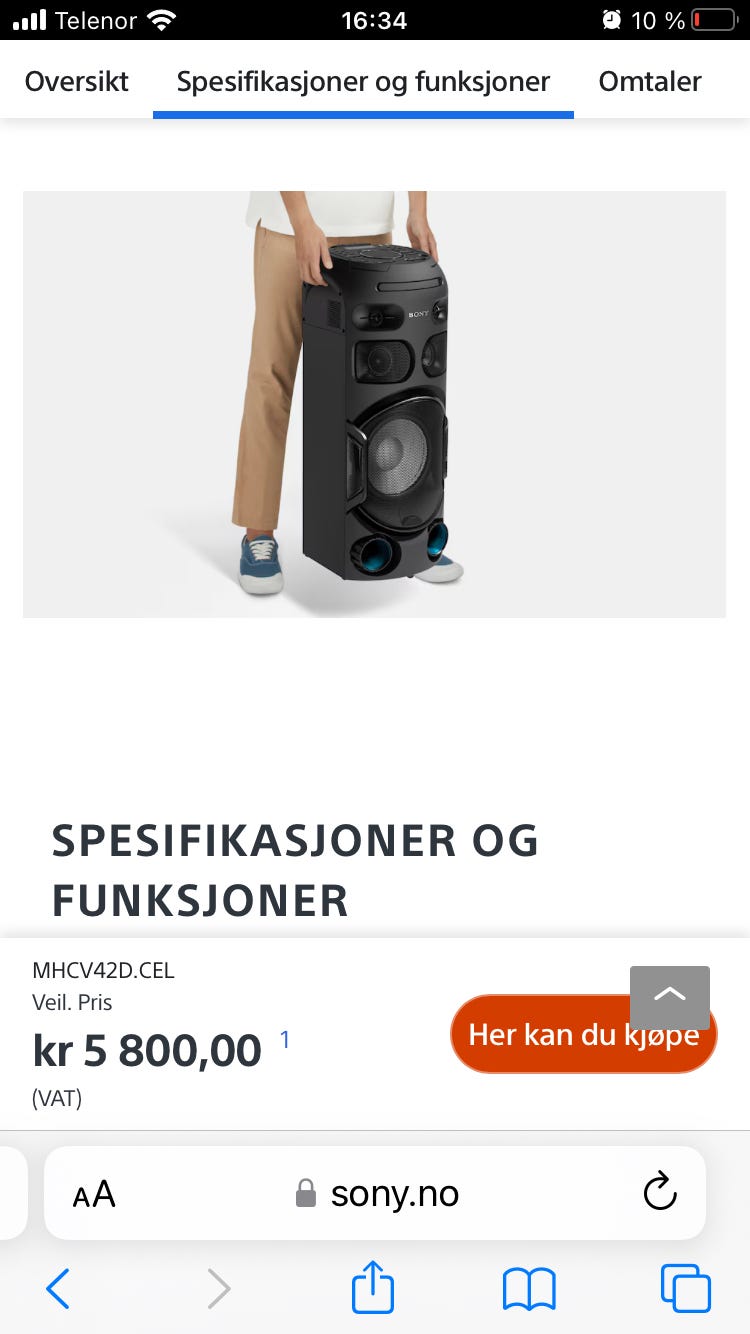
Task: Tap the padlock icon beside sony.no
Action: tap(306, 1193)
